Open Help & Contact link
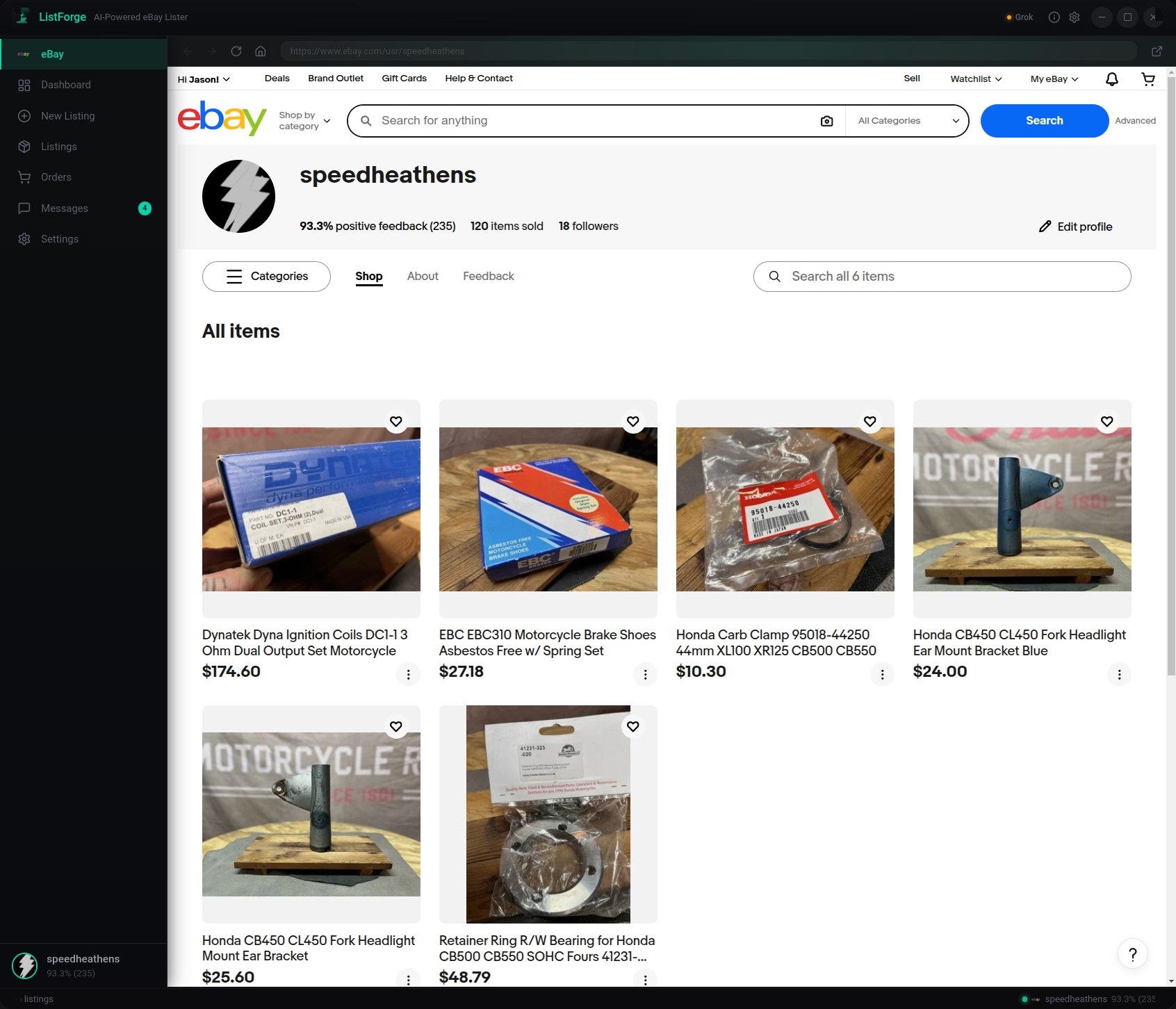 pos(479,79)
